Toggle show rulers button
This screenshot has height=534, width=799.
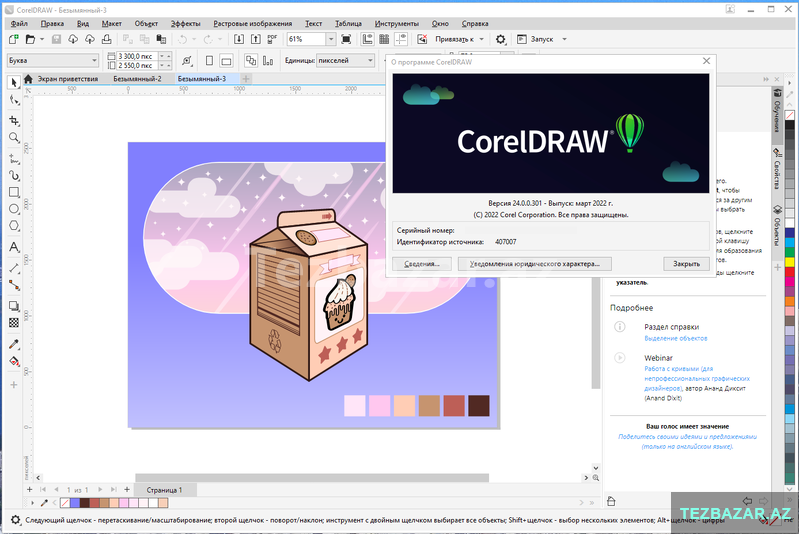367,39
